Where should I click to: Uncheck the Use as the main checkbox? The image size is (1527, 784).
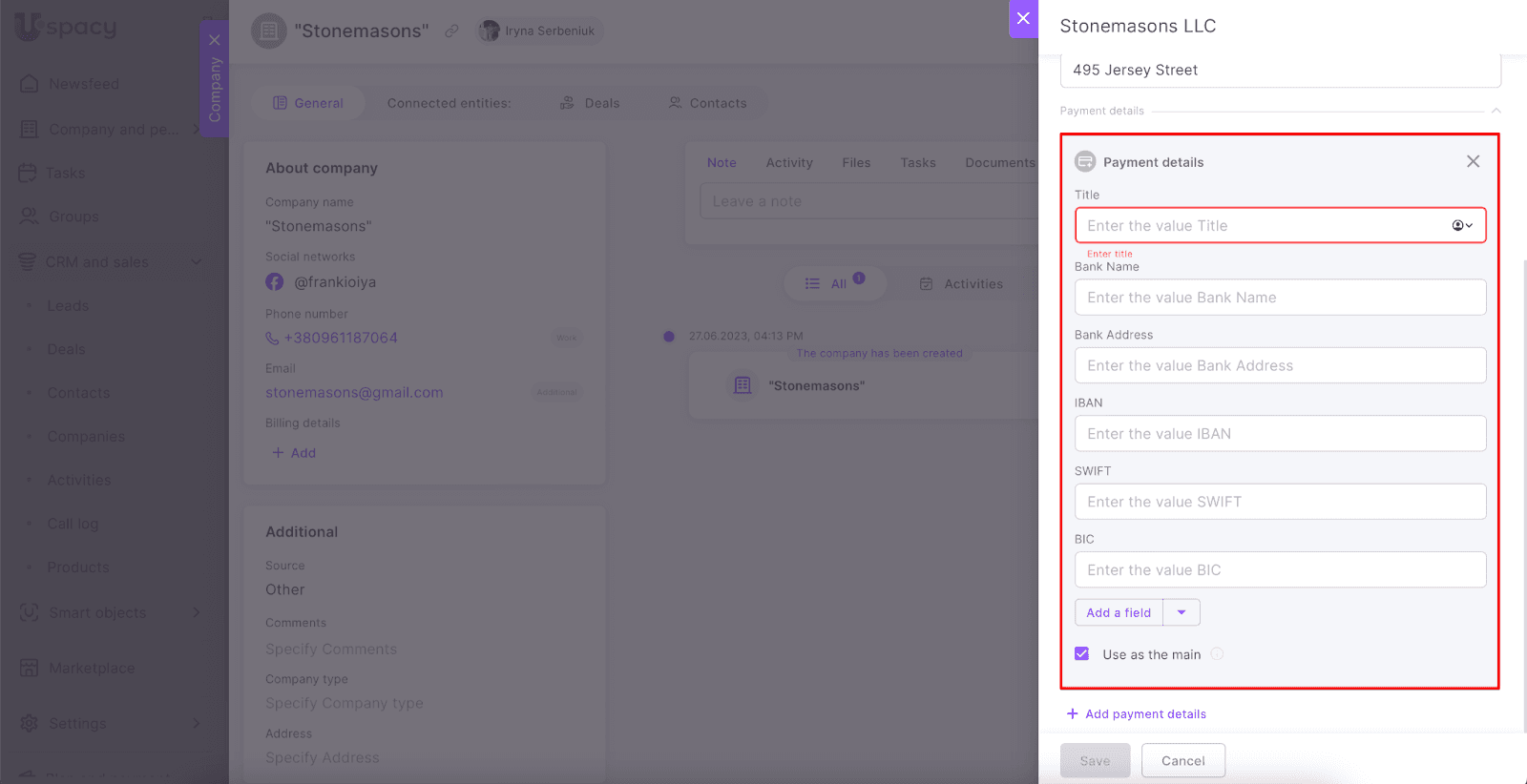point(1082,654)
